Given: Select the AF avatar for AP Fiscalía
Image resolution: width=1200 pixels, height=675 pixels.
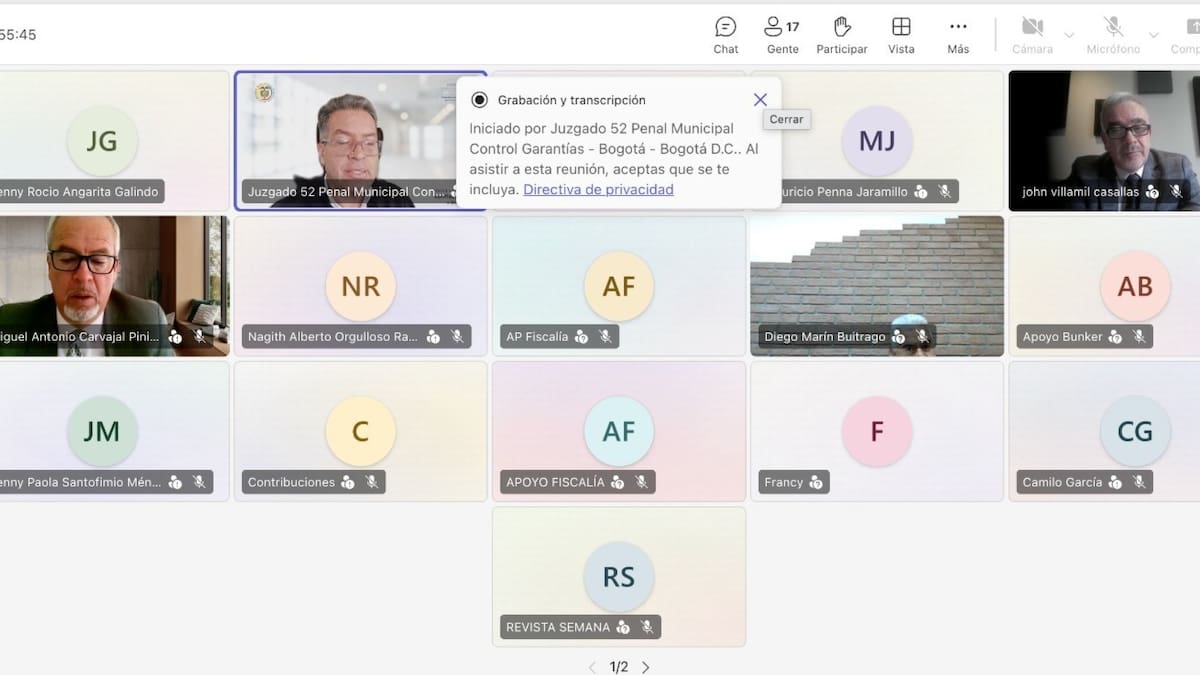Looking at the screenshot, I should [x=619, y=286].
